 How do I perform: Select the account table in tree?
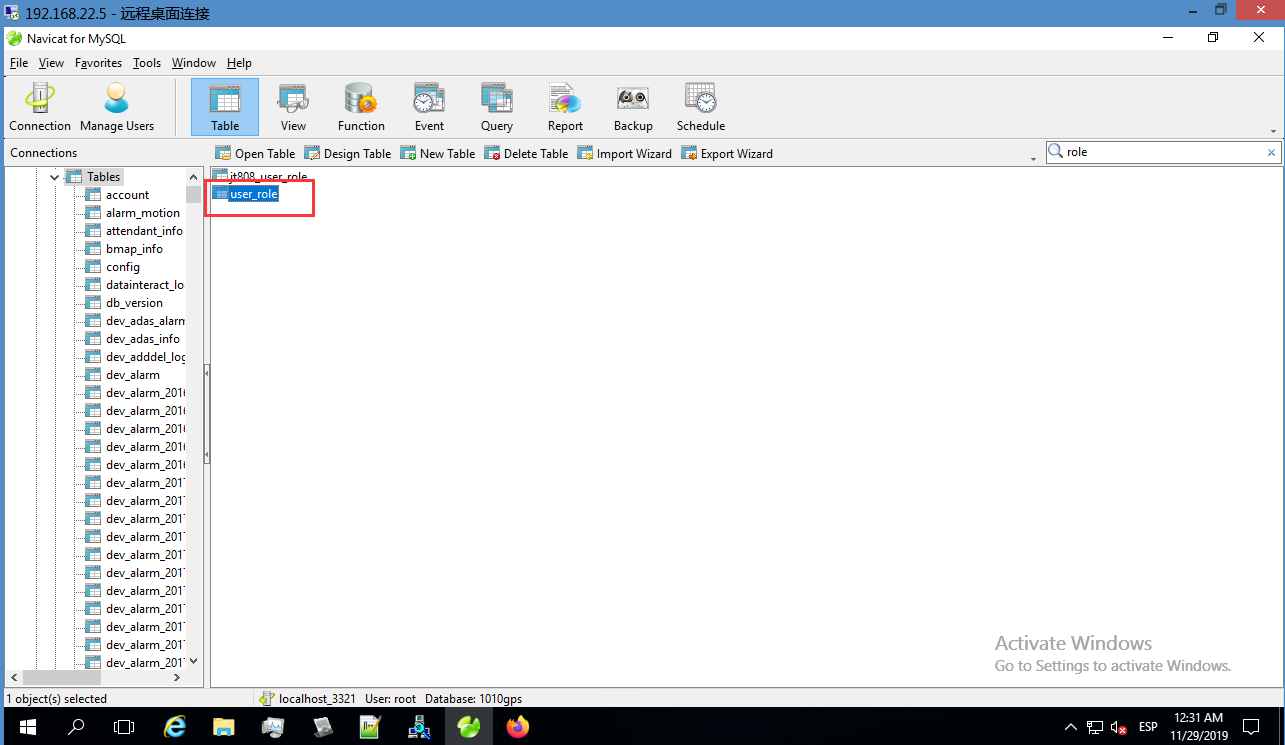127,195
